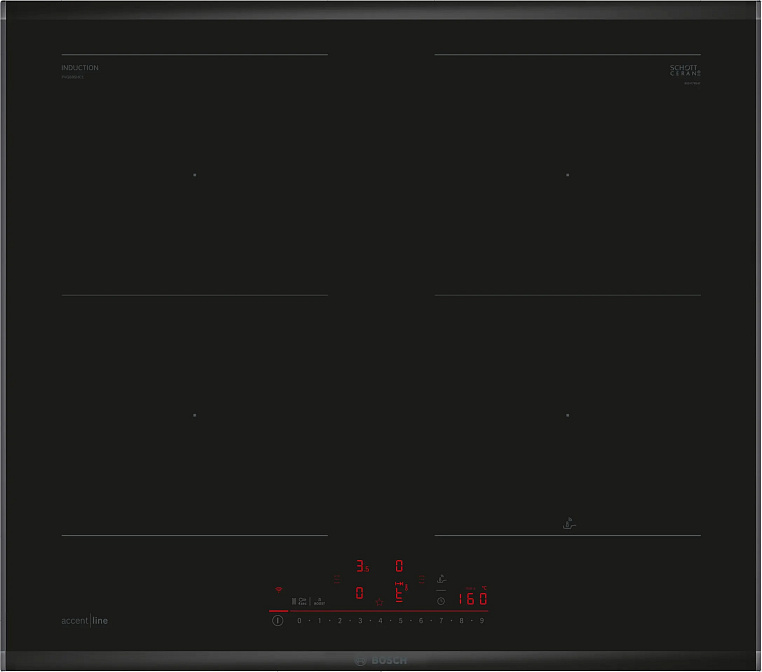
Task: Select the front-right zone E display
Action: pos(399,593)
